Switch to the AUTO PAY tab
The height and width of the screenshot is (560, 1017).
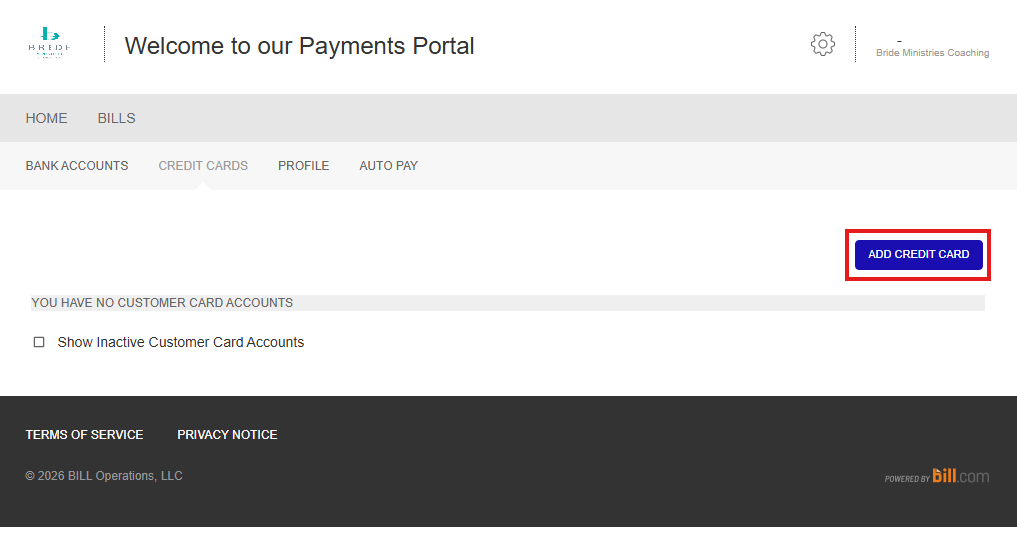pyautogui.click(x=388, y=166)
